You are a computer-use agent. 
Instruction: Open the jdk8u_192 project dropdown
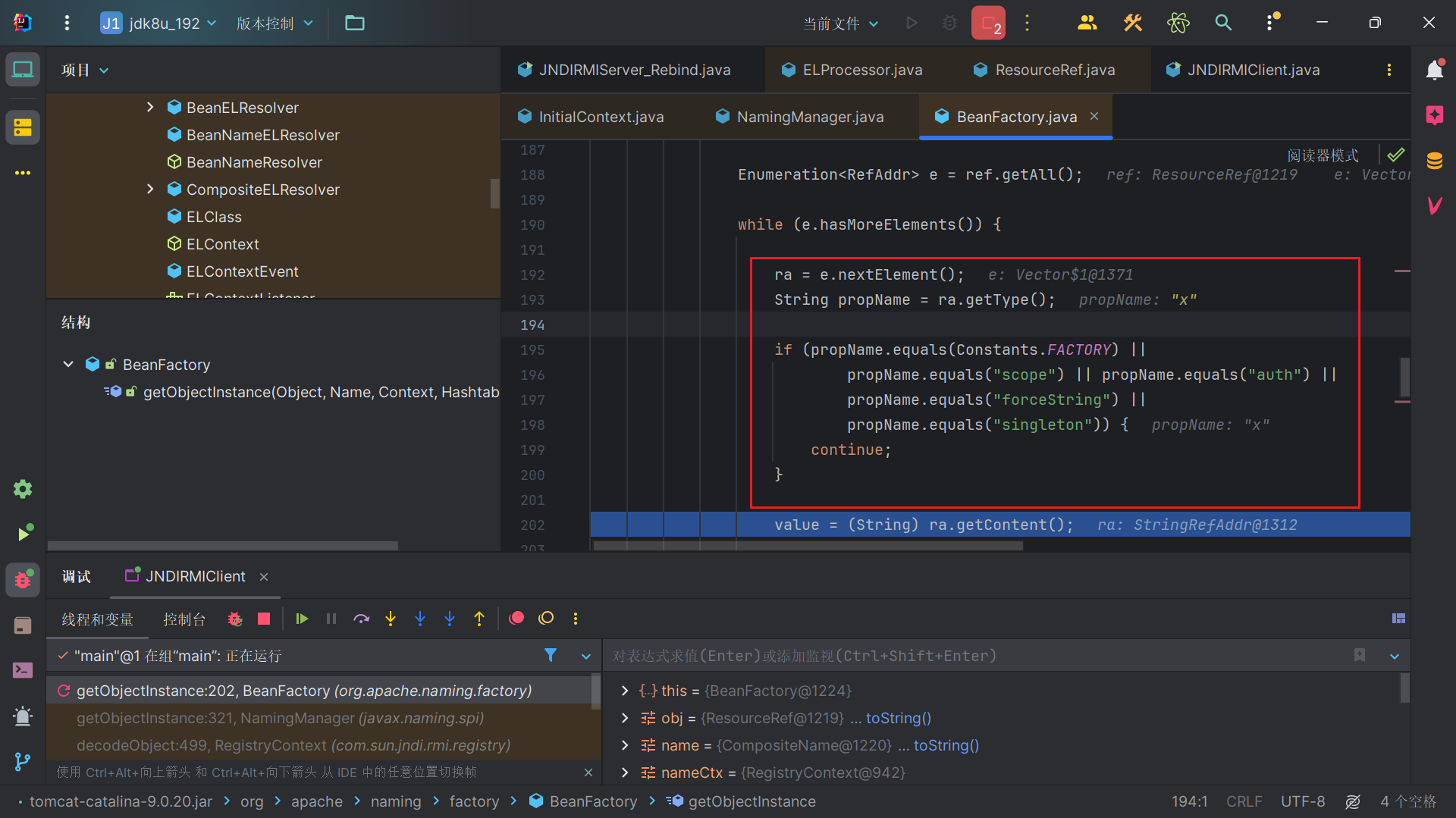(159, 23)
